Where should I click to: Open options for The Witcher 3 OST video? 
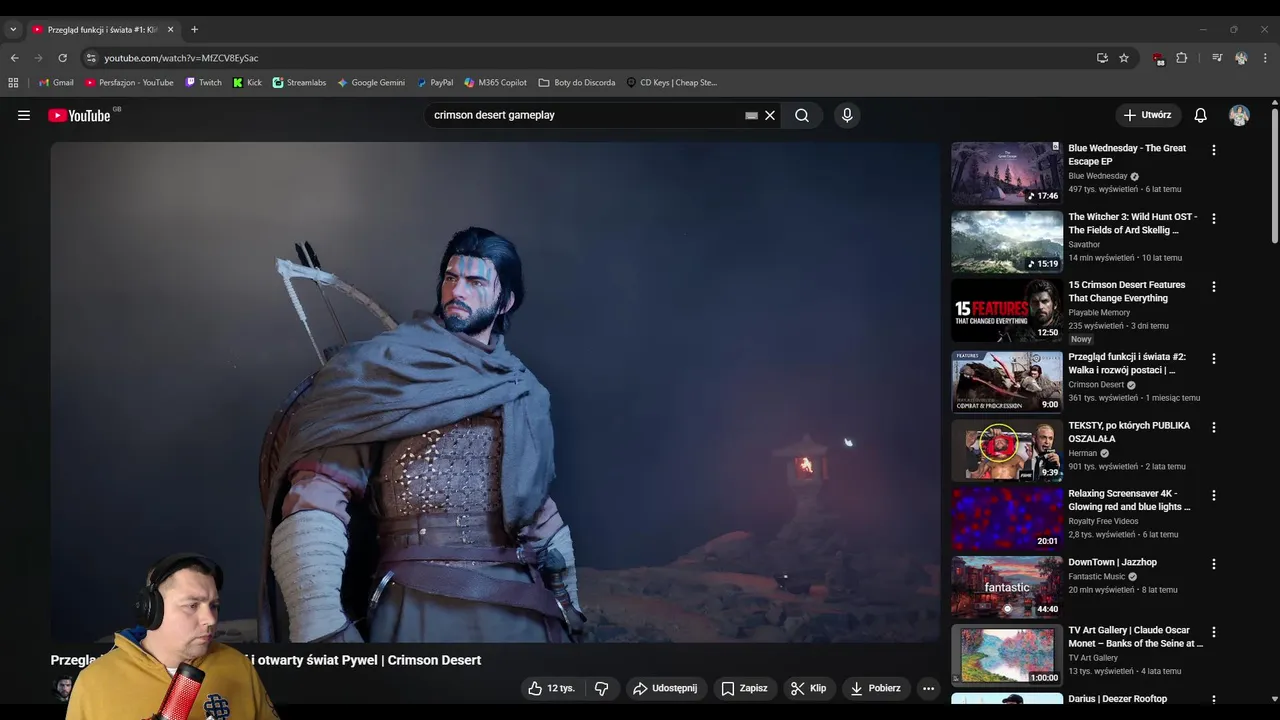click(x=1214, y=218)
